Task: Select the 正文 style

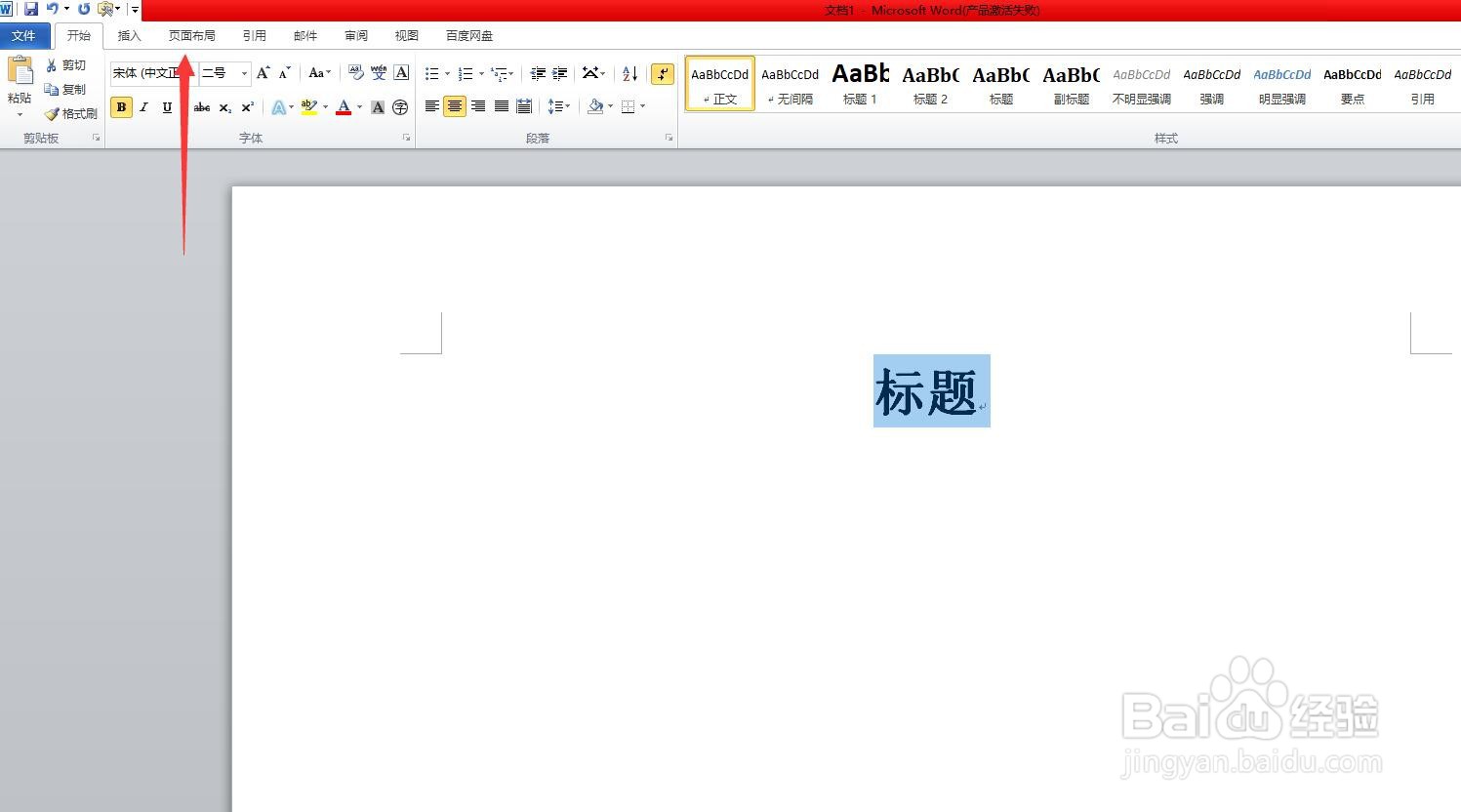Action: (720, 83)
